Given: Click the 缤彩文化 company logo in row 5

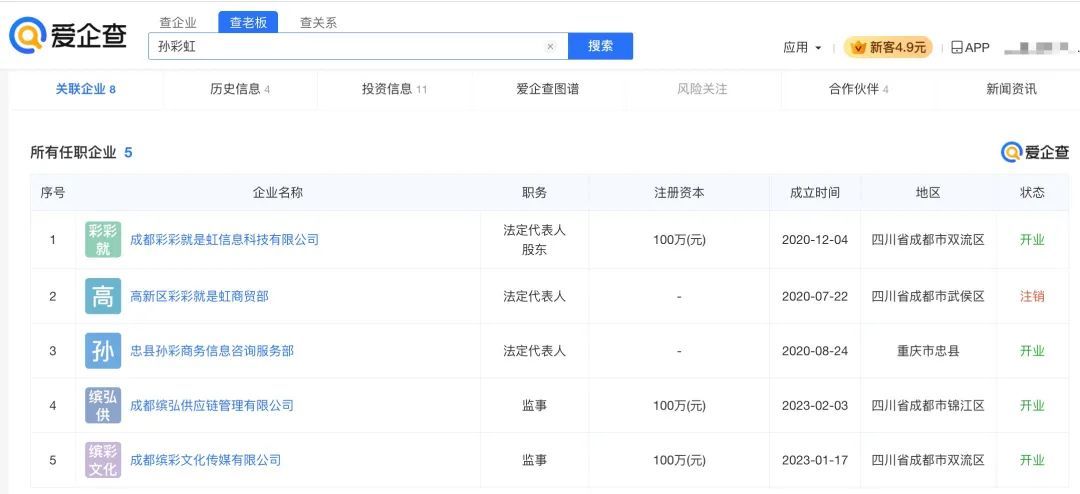Looking at the screenshot, I should point(103,460).
